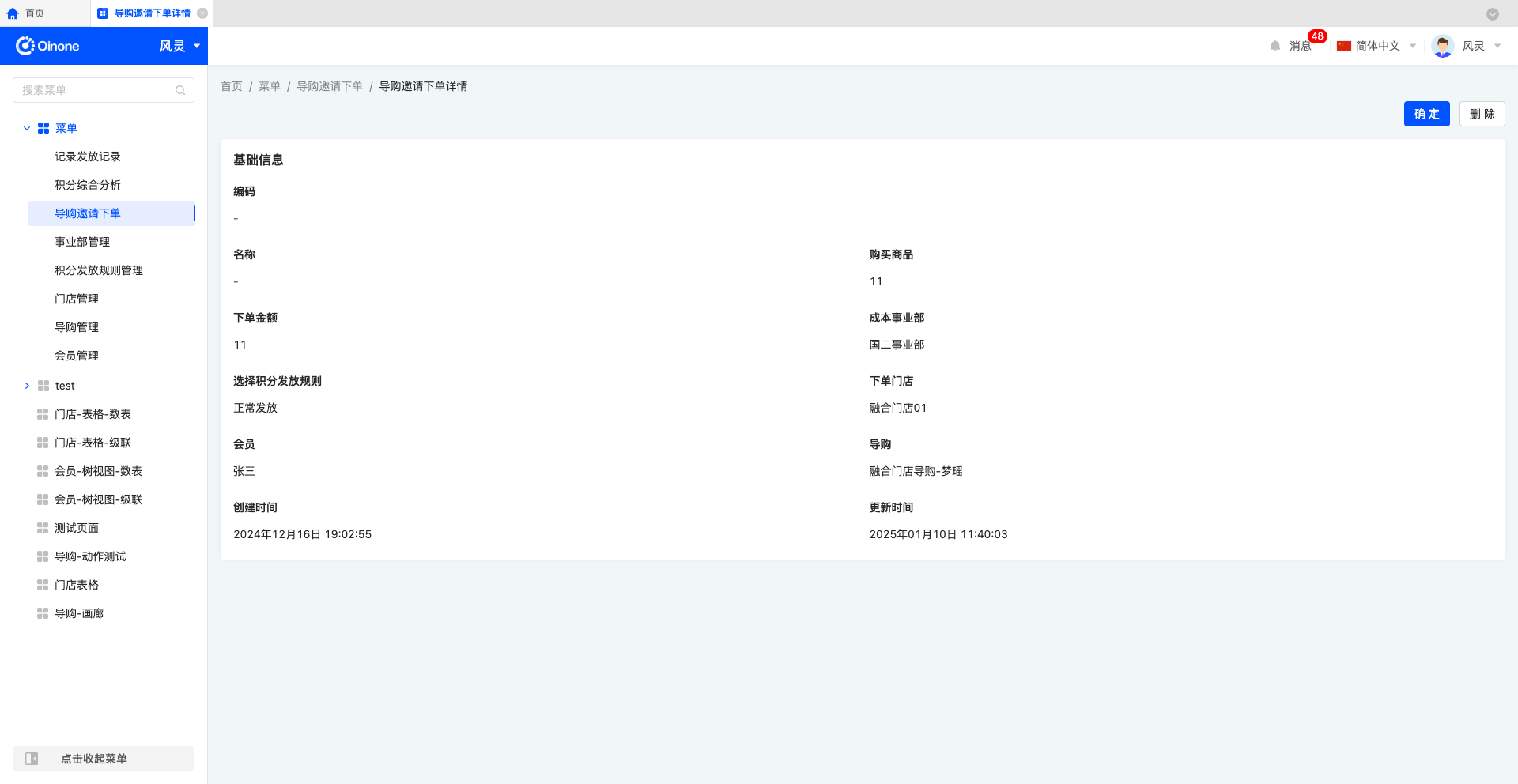Open the 风灵 app switcher dropdown
This screenshot has height=784, width=1518.
(180, 46)
